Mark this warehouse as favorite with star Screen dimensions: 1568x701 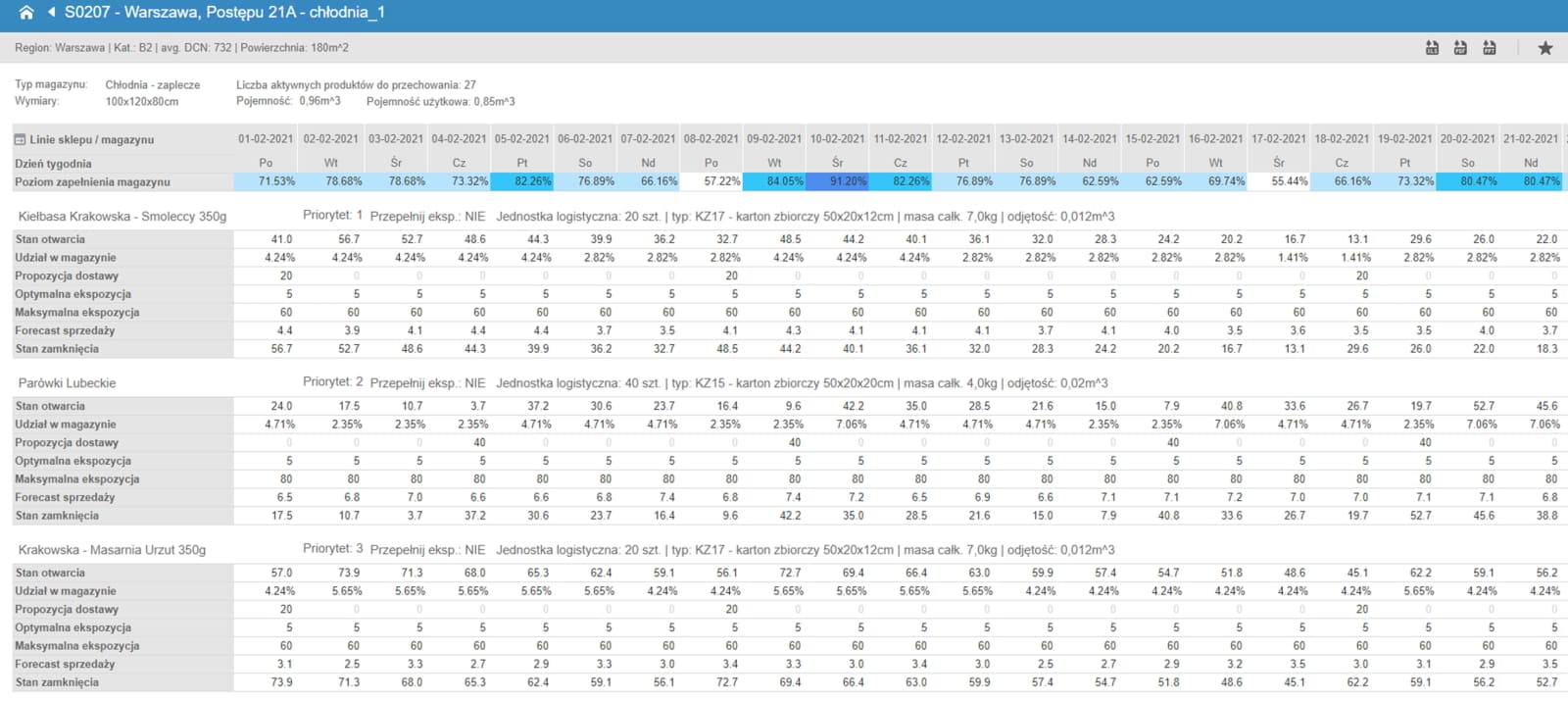pos(1545,48)
